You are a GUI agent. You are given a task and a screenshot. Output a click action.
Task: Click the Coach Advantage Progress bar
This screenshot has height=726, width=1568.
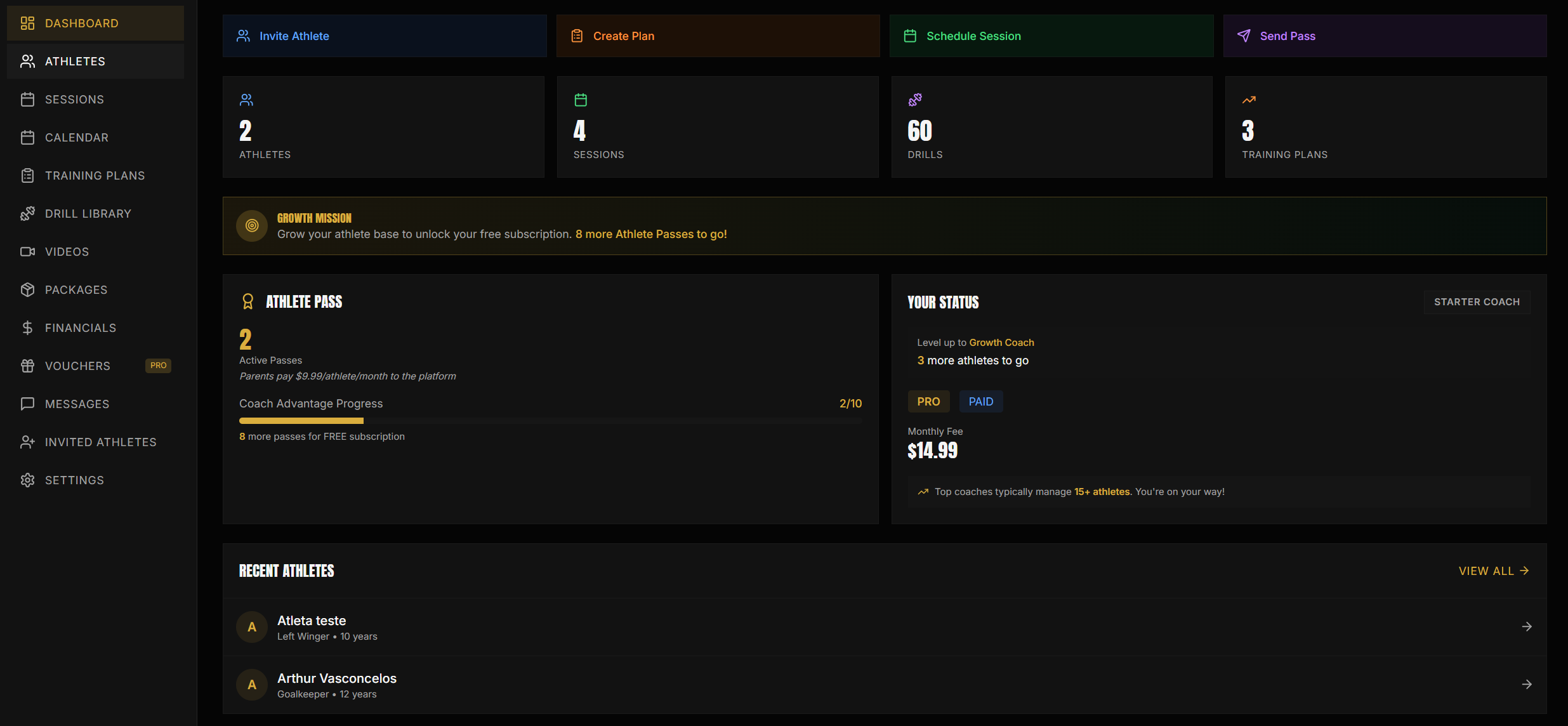(x=550, y=421)
